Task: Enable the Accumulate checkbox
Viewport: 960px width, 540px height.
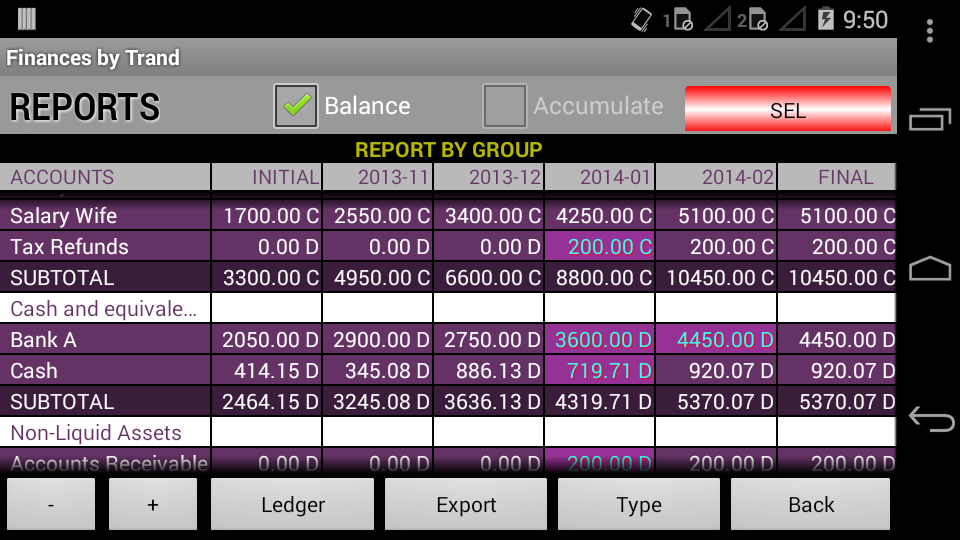Action: (x=505, y=106)
